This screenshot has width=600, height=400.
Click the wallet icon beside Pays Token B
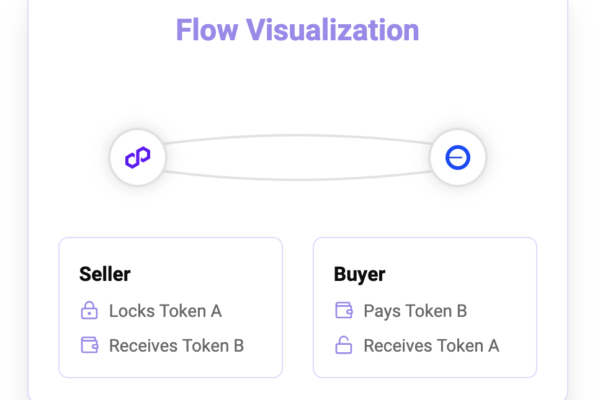pyautogui.click(x=344, y=310)
